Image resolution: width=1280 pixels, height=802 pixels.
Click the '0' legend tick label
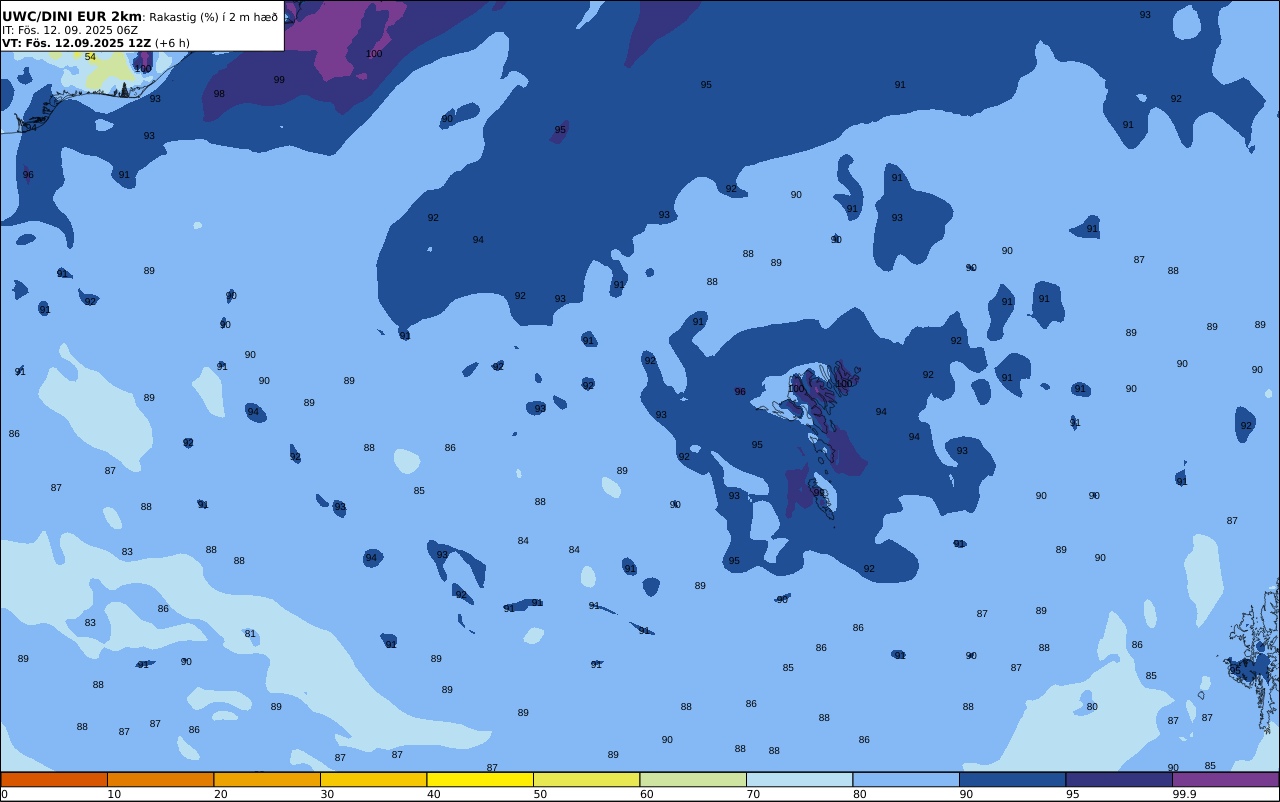pos(4,794)
